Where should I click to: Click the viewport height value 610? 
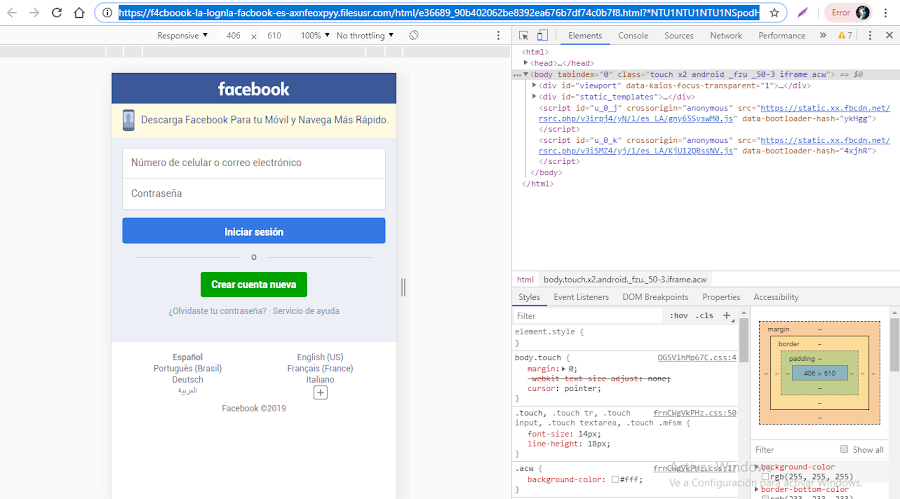[274, 35]
